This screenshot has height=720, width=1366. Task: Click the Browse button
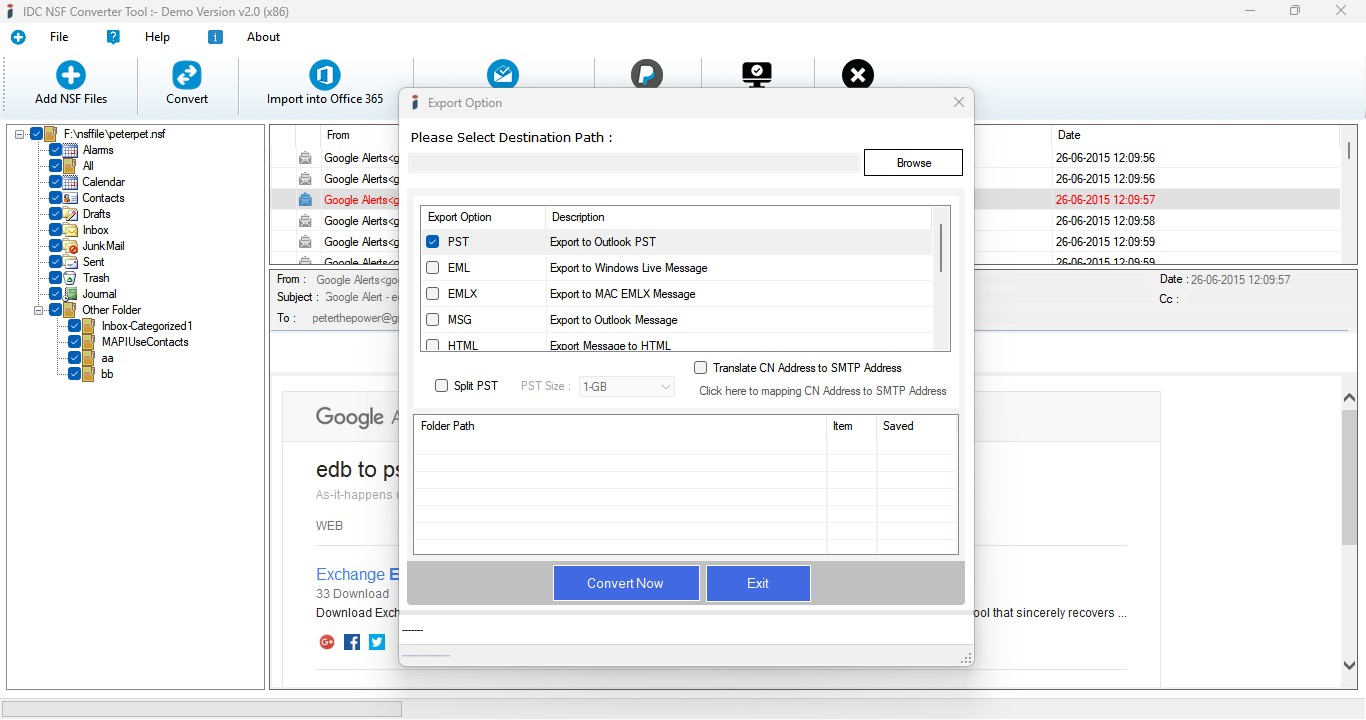click(913, 163)
